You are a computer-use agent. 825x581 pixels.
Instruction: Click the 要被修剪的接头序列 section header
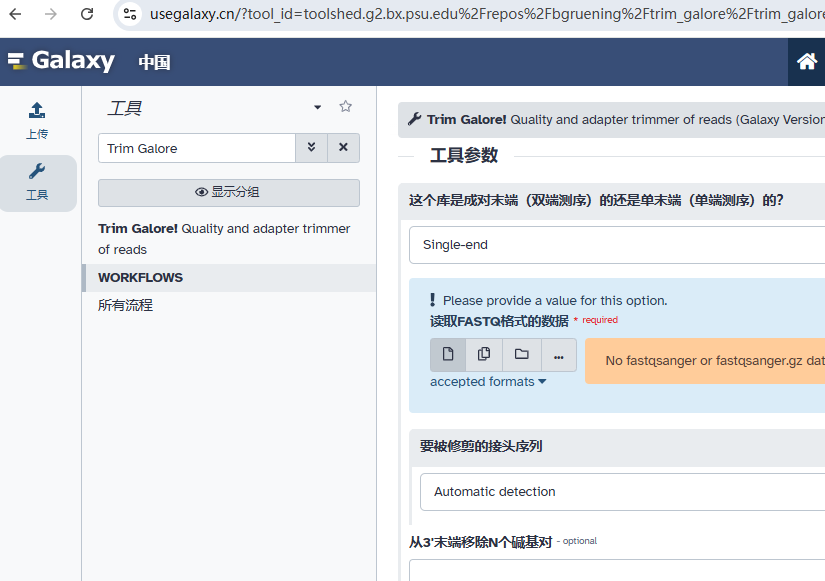point(617,447)
